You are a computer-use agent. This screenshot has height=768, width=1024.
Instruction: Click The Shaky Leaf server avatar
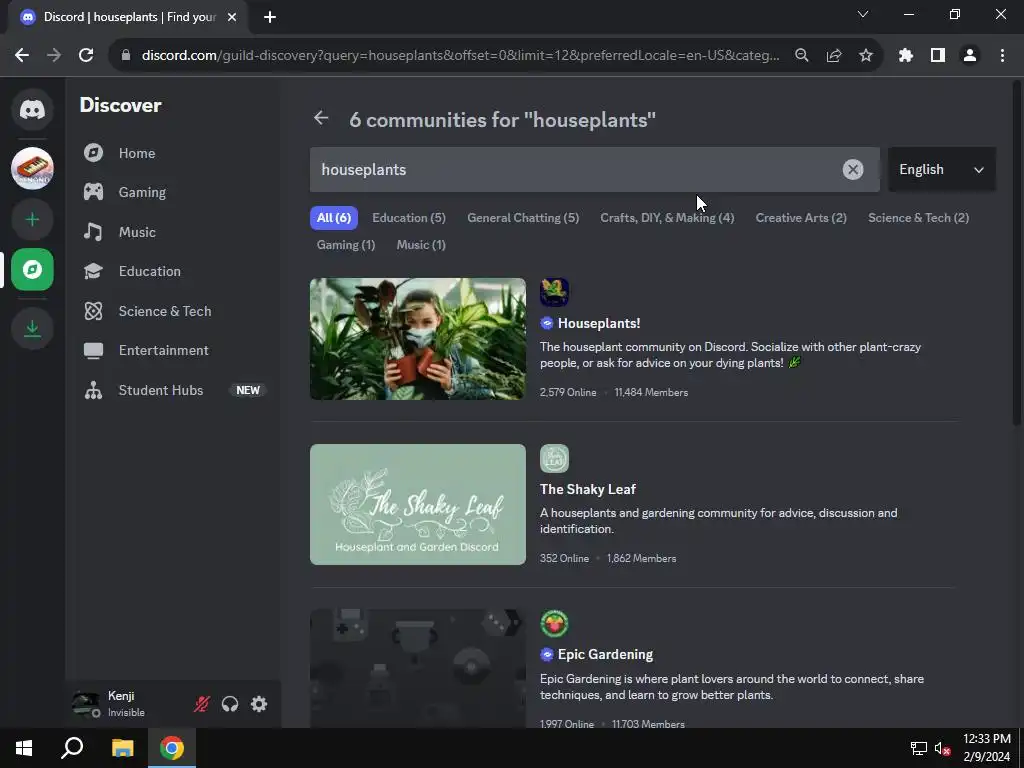[x=554, y=458]
